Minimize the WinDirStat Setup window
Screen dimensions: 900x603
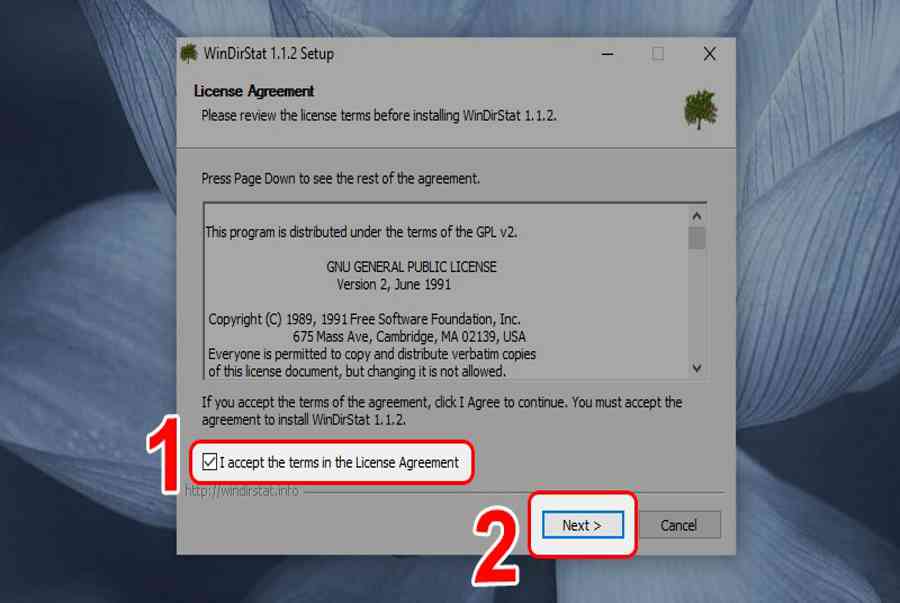pyautogui.click(x=608, y=54)
